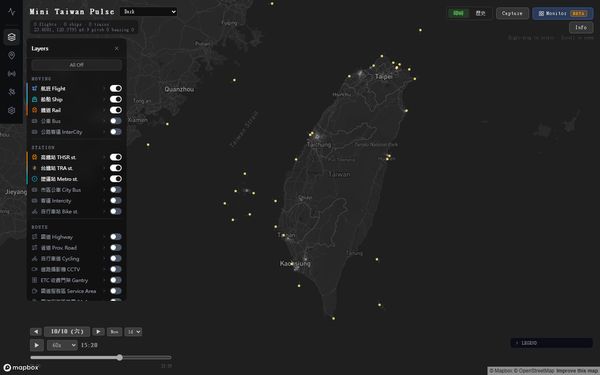Expand the Rail layer options chevron
Image resolution: width=600 pixels, height=375 pixels.
click(104, 110)
